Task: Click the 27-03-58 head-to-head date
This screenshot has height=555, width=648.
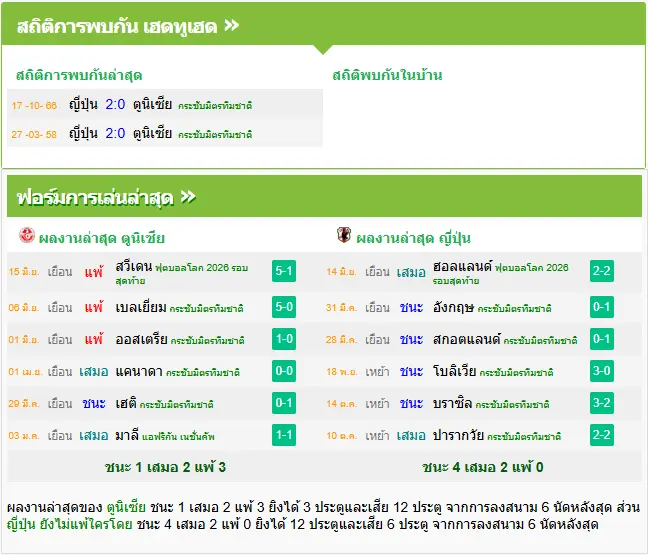Action: point(34,135)
